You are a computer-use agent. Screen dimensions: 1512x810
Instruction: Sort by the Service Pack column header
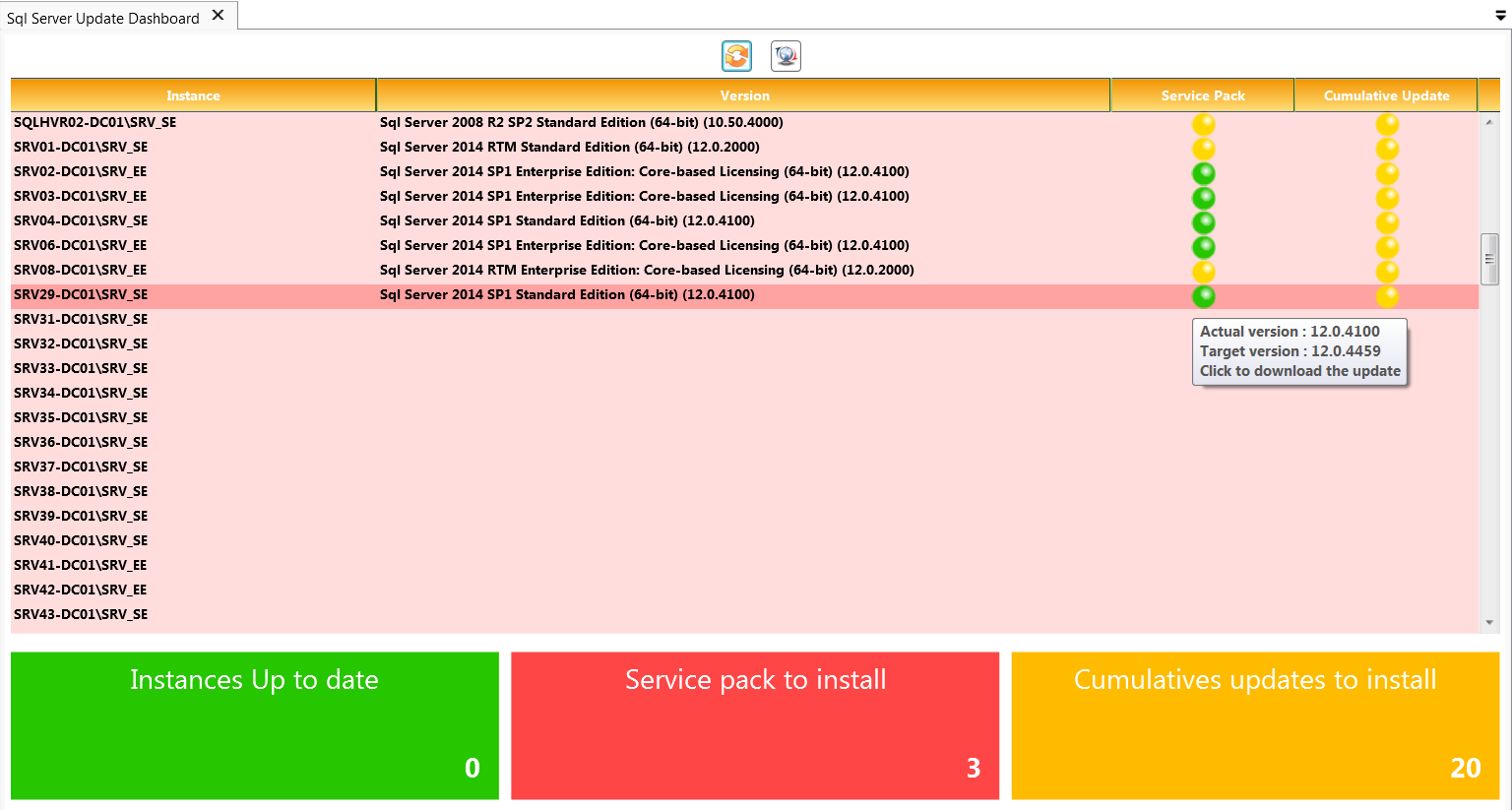tap(1203, 95)
